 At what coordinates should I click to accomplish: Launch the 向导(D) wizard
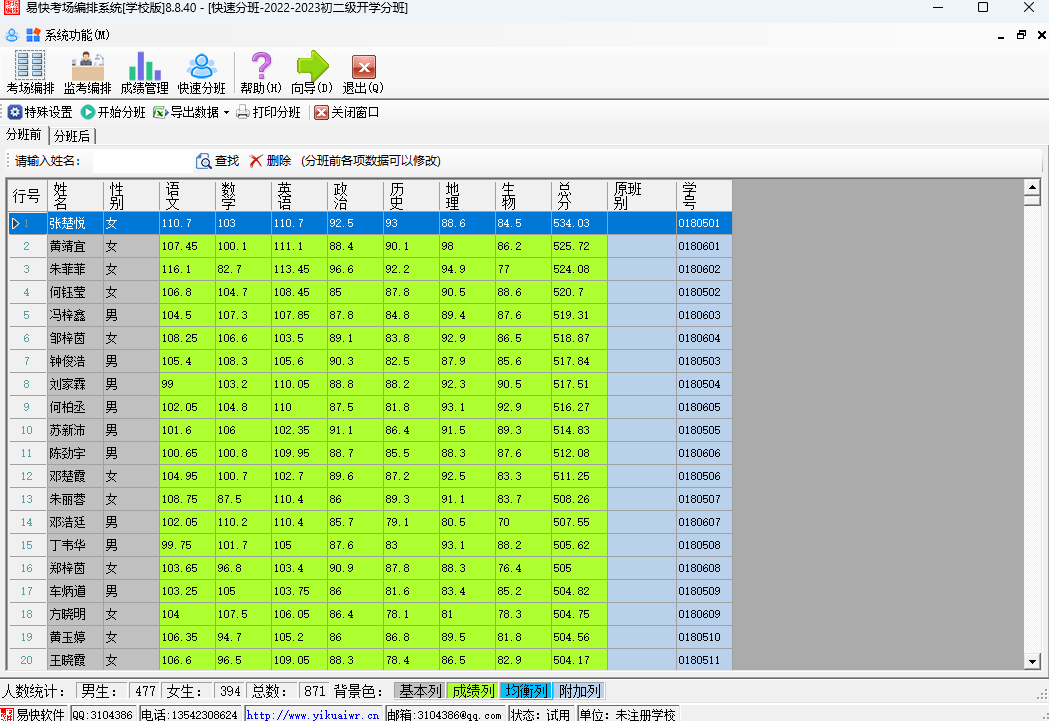(312, 73)
